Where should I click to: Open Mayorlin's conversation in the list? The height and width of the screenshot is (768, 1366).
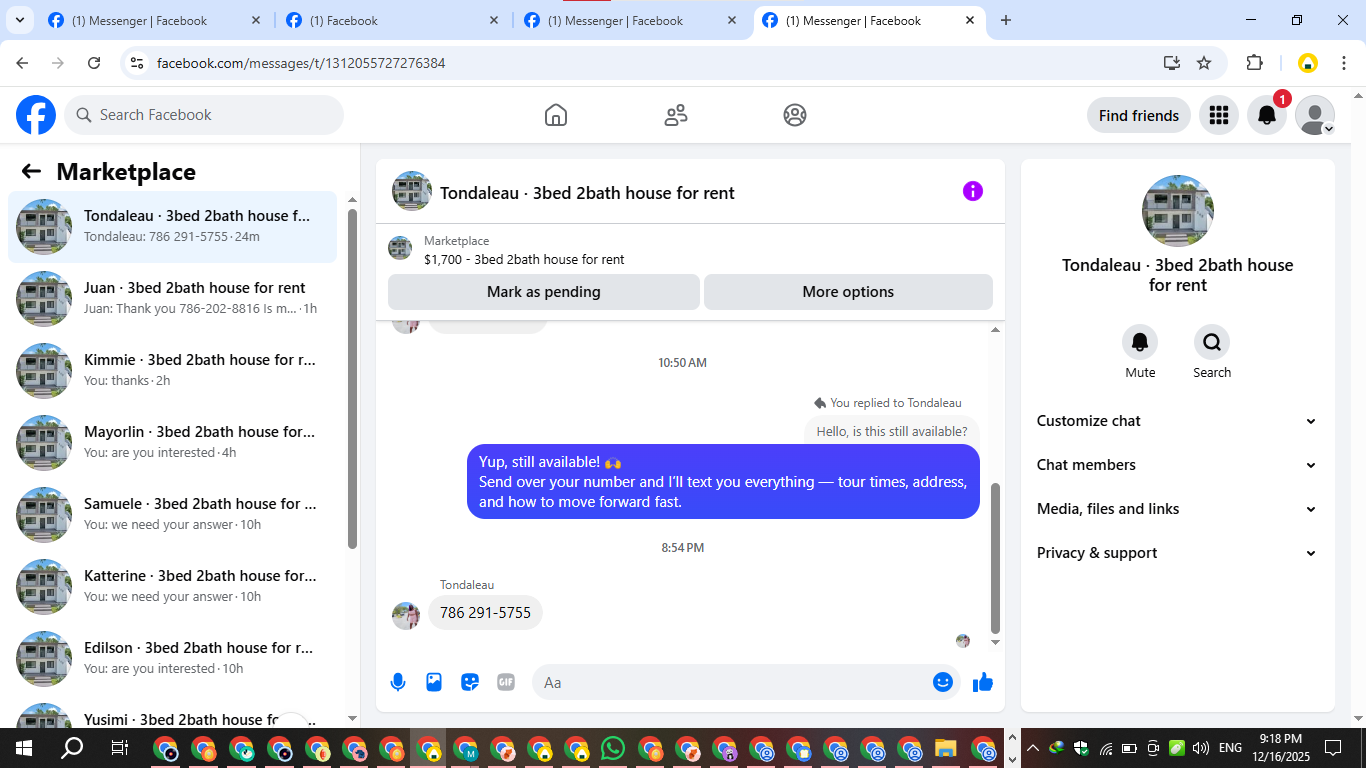coord(172,442)
